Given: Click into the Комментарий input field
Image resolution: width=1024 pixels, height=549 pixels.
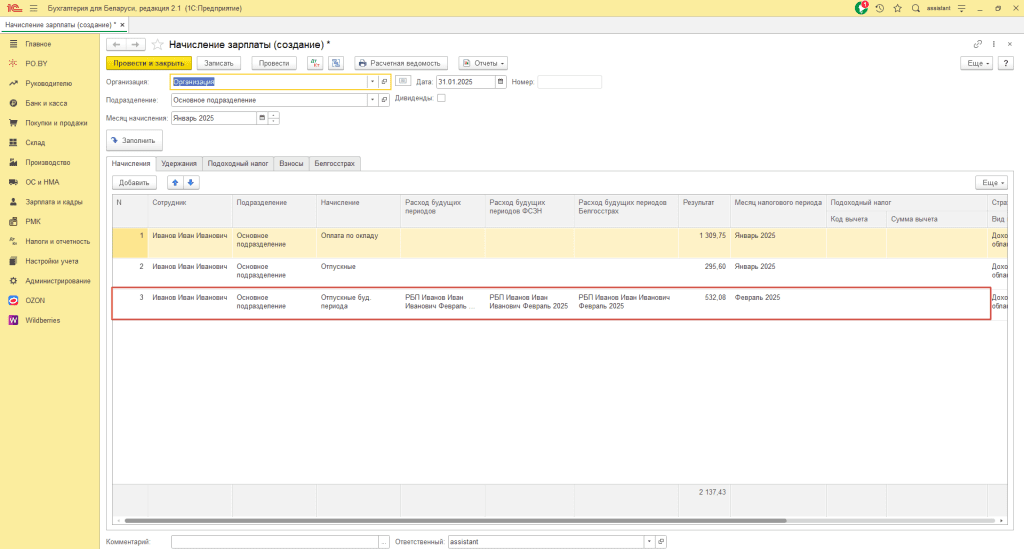Looking at the screenshot, I should coord(275,542).
